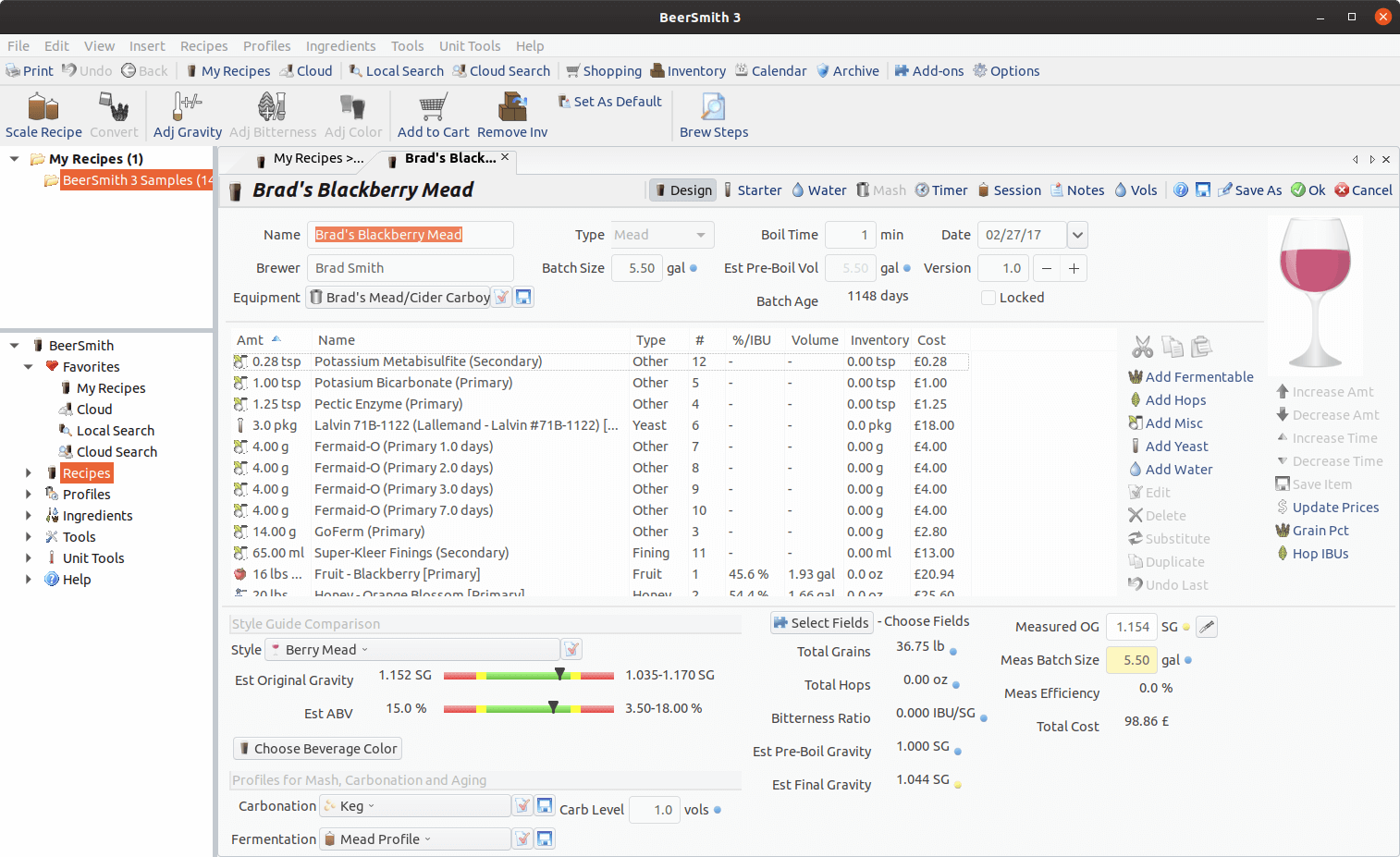Screen dimensions: 1400x857
Task: Open the Grain Pct tool
Action: [1311, 531]
